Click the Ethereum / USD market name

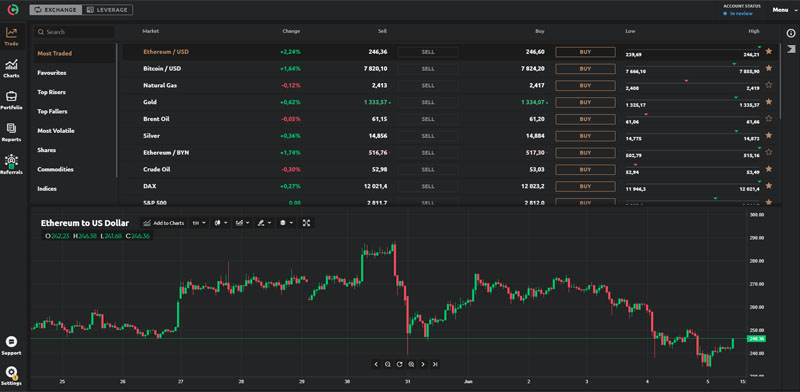(166, 52)
